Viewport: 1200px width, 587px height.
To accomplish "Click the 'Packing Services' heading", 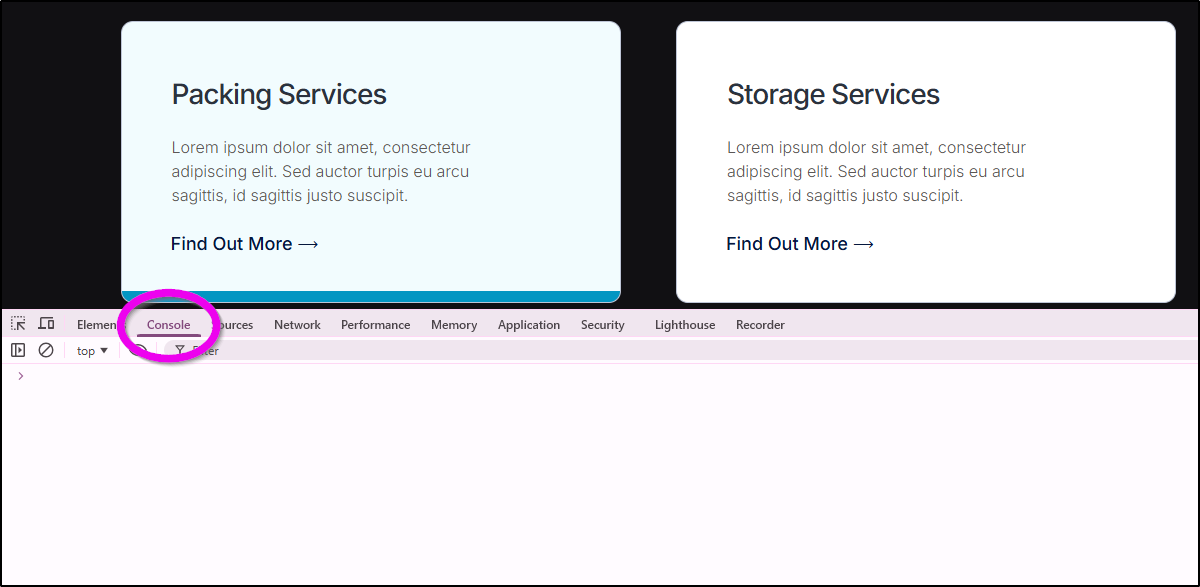I will coord(279,94).
